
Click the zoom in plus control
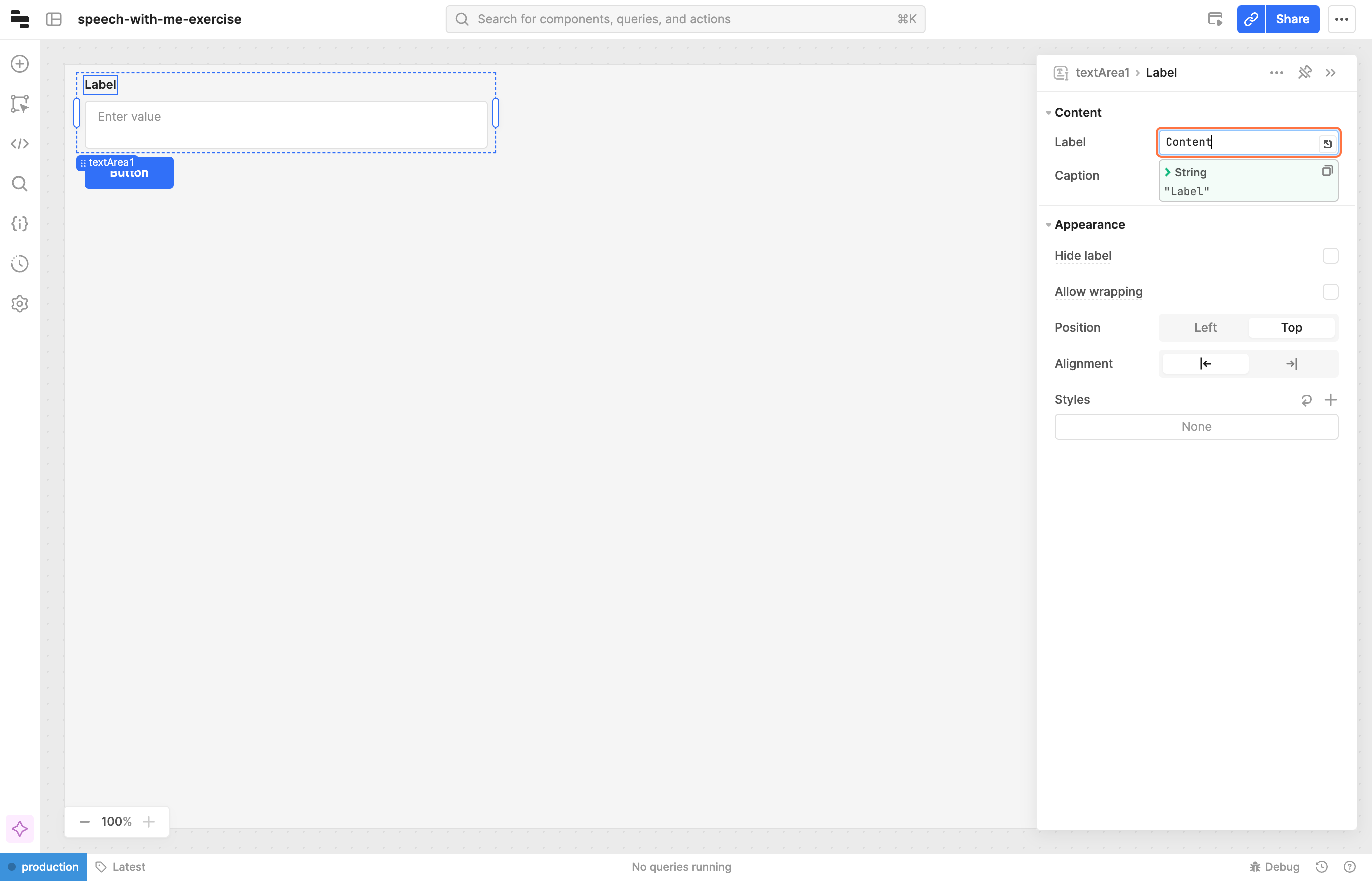click(x=149, y=822)
